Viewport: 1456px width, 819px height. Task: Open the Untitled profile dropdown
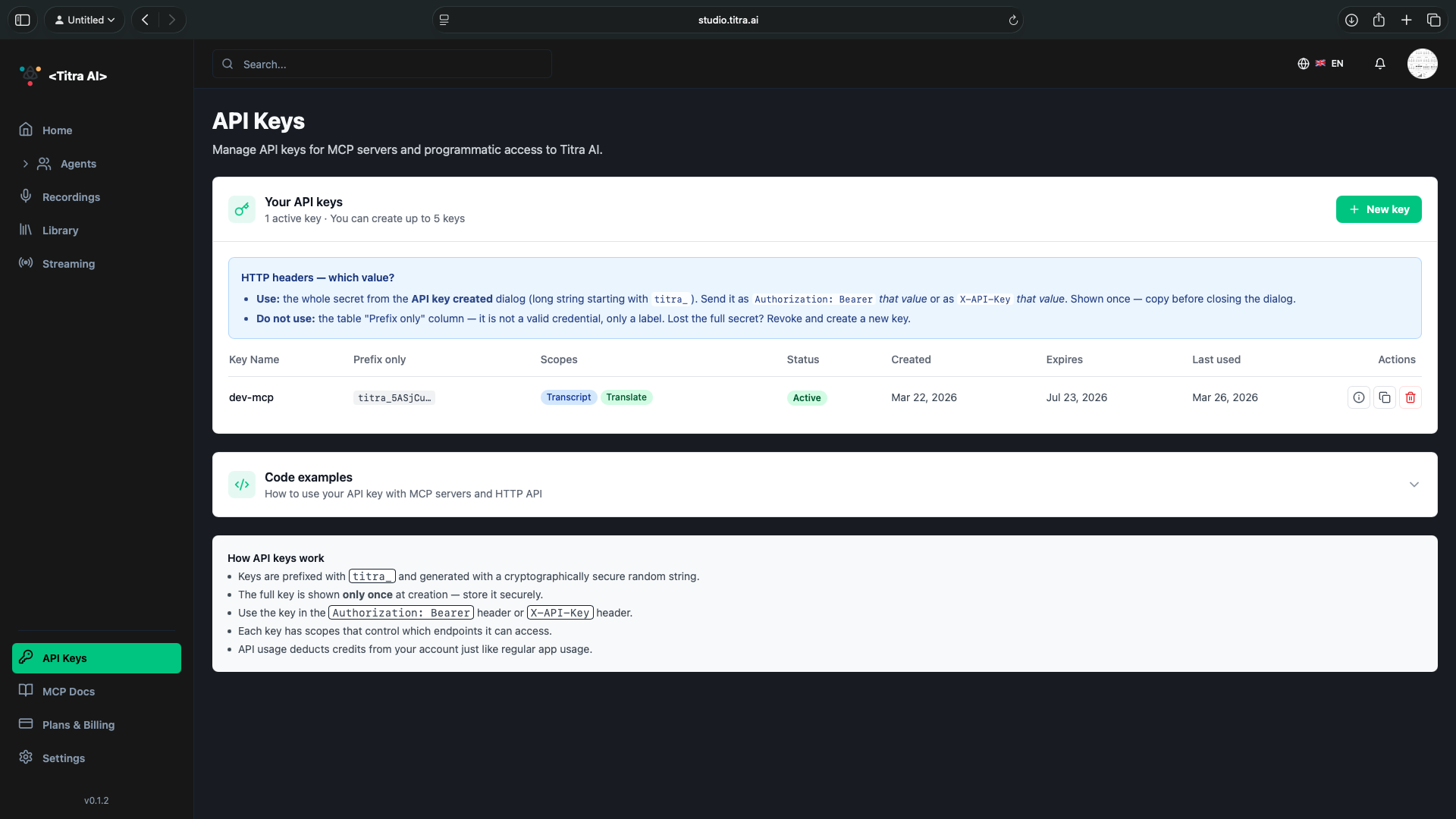[x=84, y=20]
